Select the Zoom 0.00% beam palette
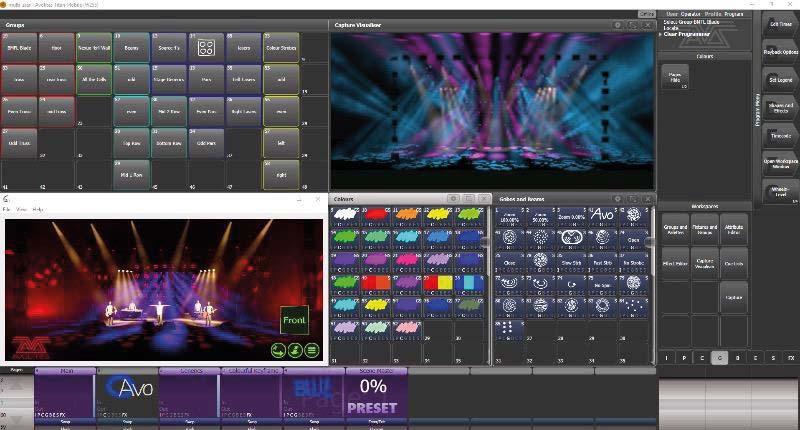Viewport: 800px width, 430px height. click(571, 216)
